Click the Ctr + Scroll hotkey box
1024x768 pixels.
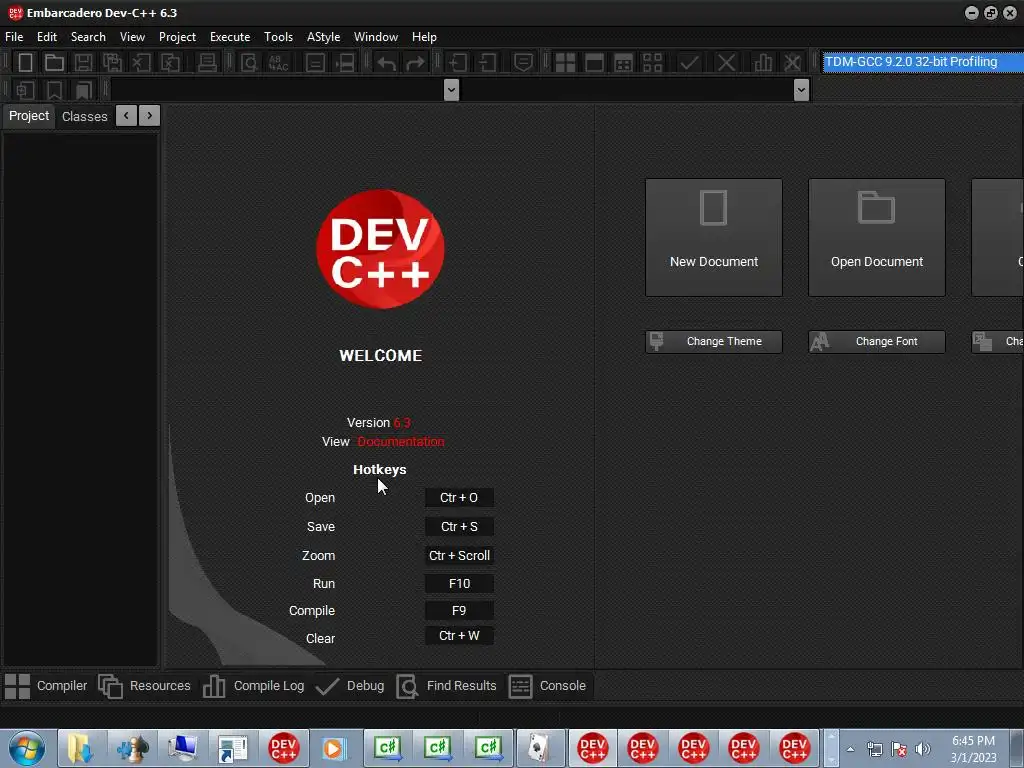[x=459, y=556]
